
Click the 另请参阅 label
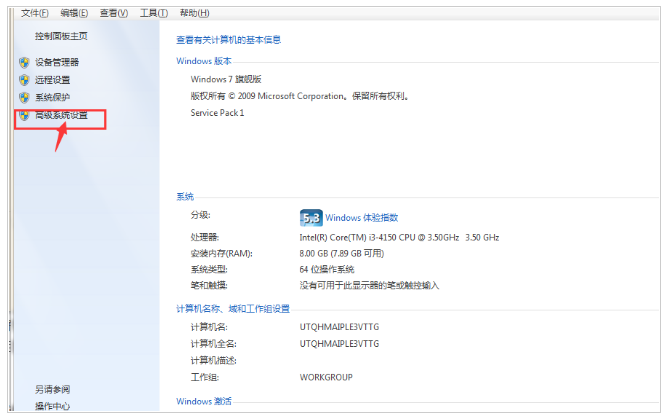53,389
